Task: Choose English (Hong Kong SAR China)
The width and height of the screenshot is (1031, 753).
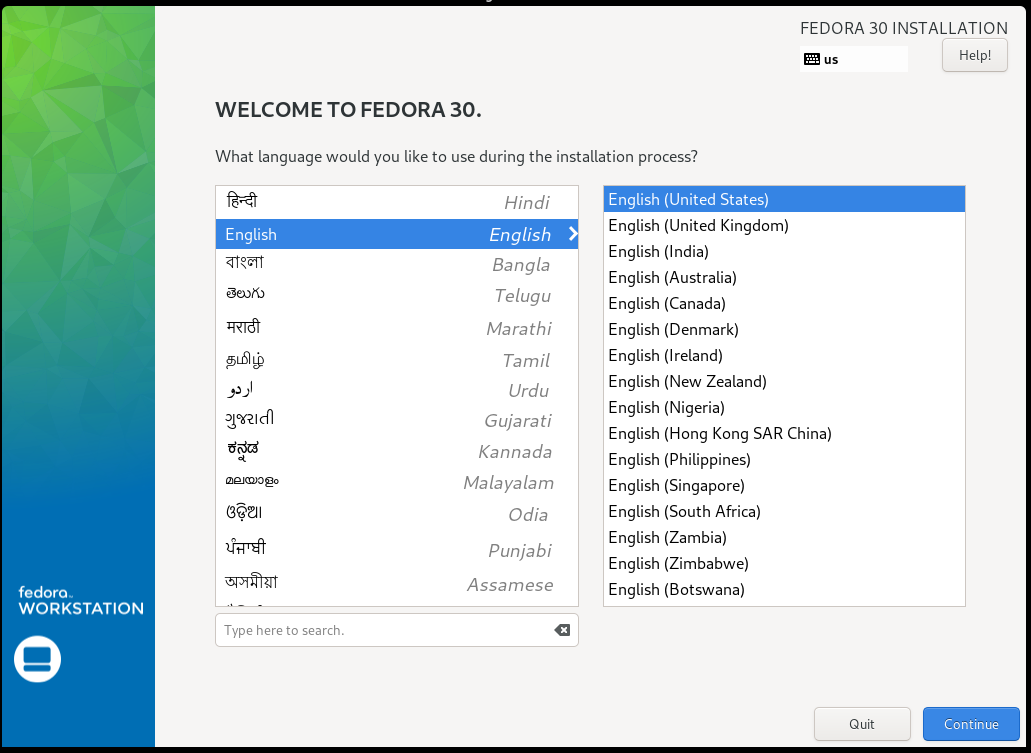Action: 784,433
